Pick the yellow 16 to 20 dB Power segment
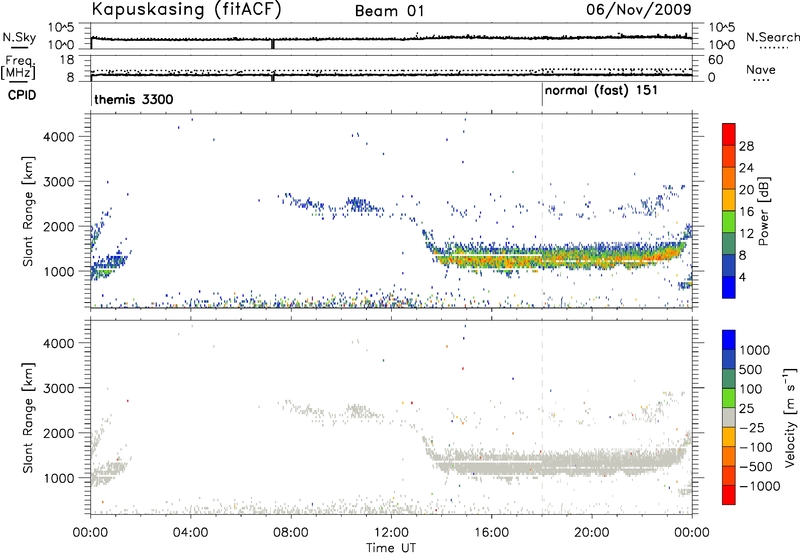 [x=729, y=199]
